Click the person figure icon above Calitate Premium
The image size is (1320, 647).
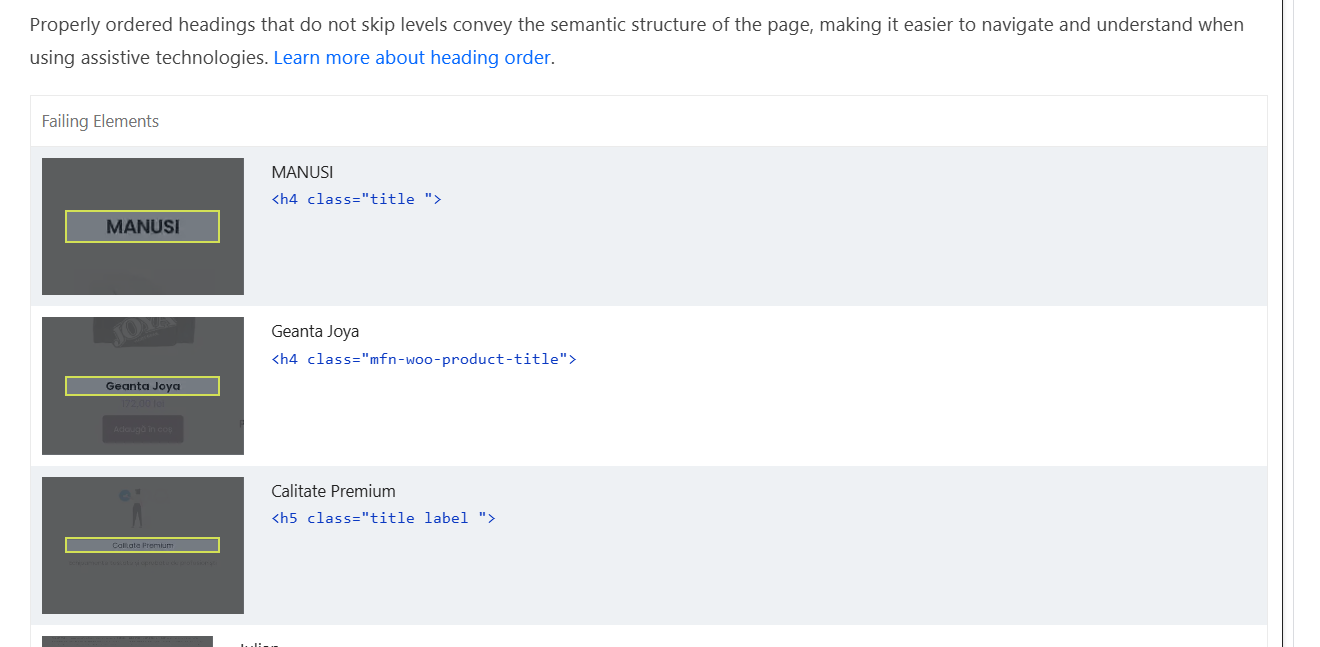[137, 508]
